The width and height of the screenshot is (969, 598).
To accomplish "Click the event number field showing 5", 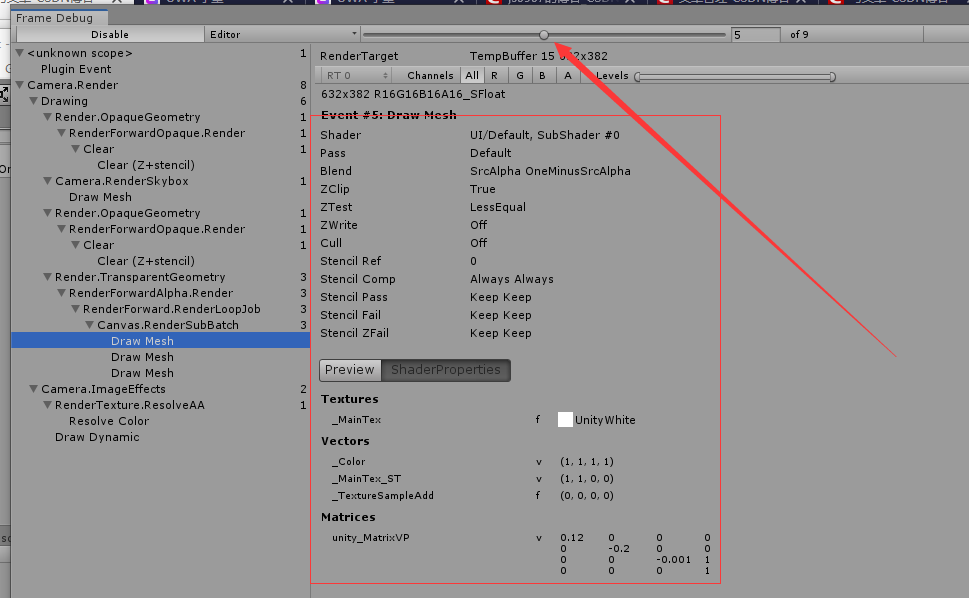I will coord(755,35).
